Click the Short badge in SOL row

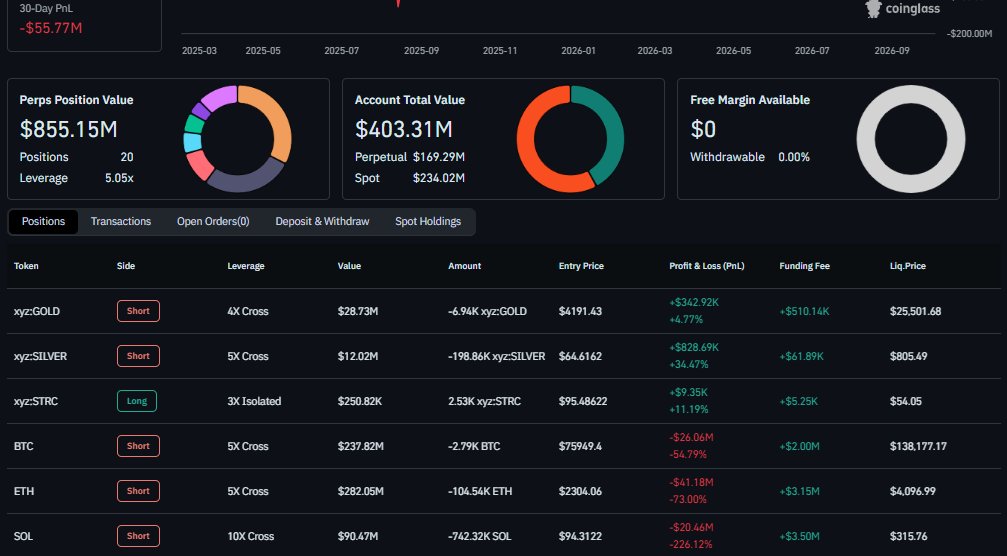(138, 535)
